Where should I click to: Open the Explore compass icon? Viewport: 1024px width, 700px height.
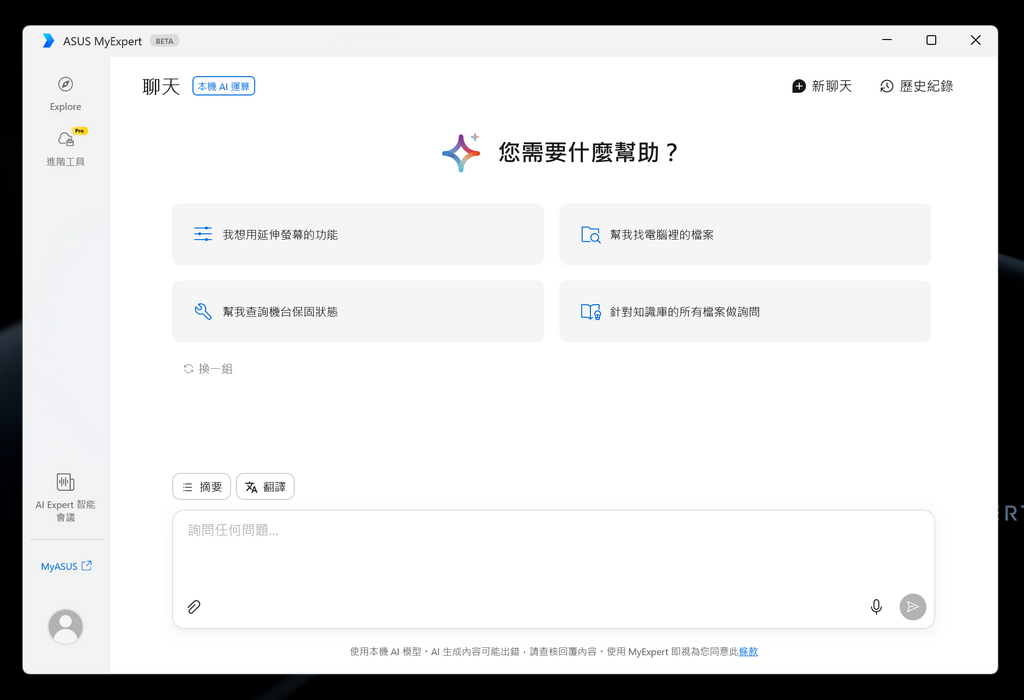65,84
